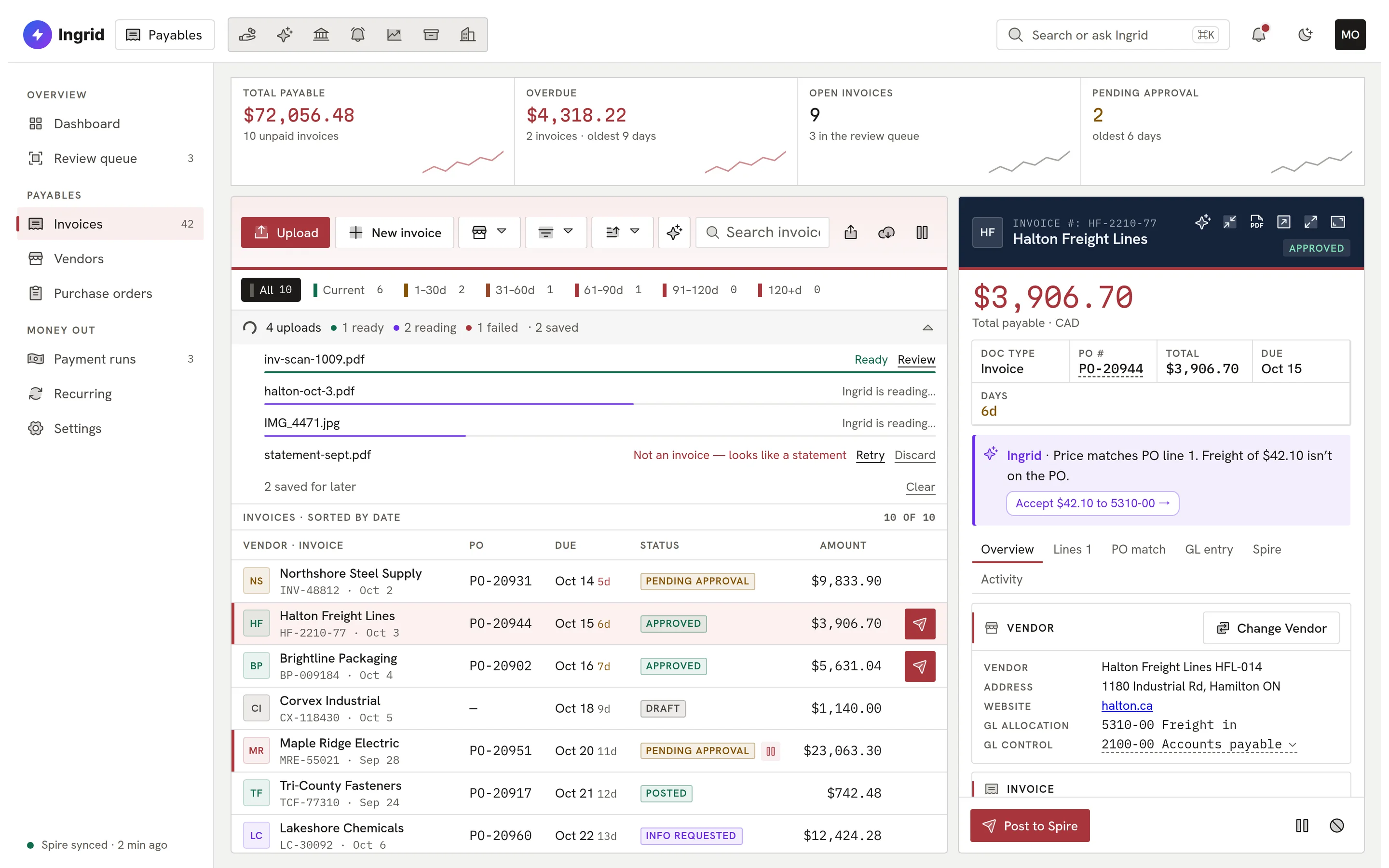This screenshot has width=1389, height=868.
Task: Switch to the Lines 1 tab
Action: [x=1072, y=549]
